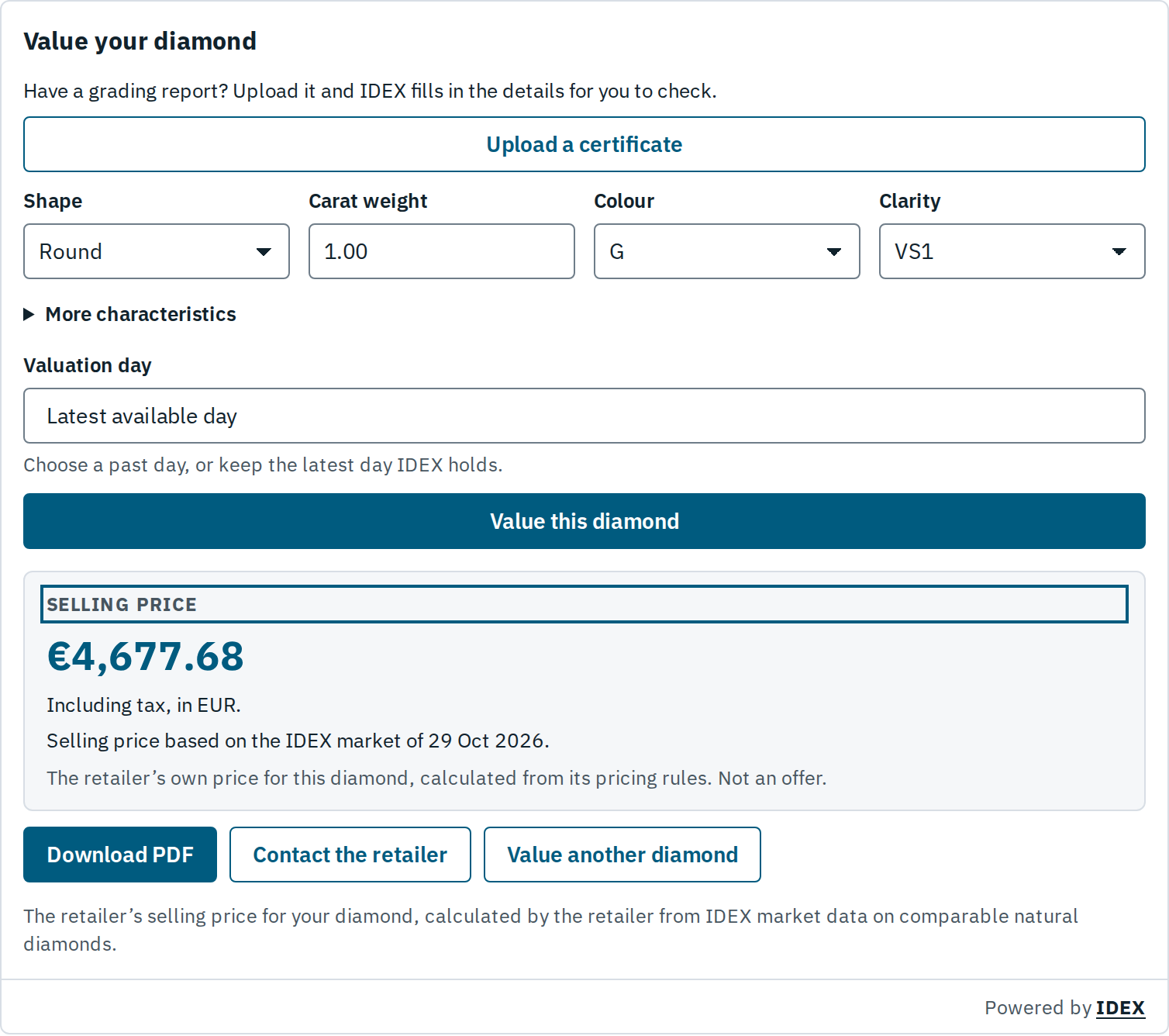The width and height of the screenshot is (1169, 1036).
Task: Open the Colour dropdown showing G
Action: (x=727, y=251)
